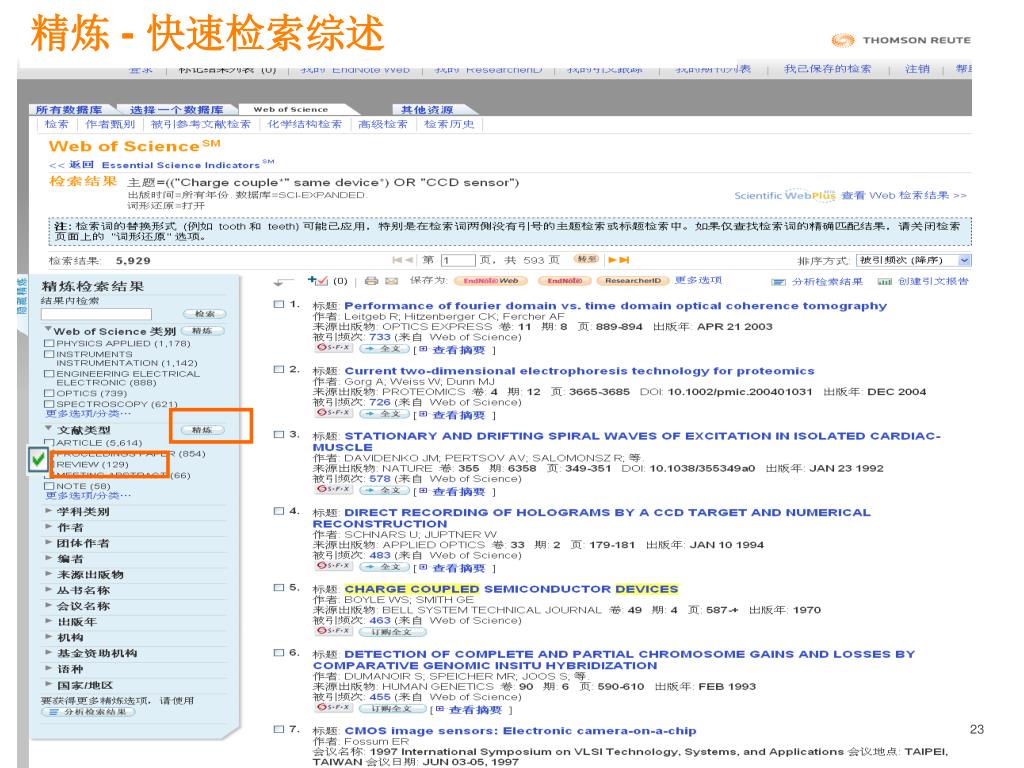This screenshot has height=768, width=1024.
Task: Select checkbox for result 4
Action: pyautogui.click(x=279, y=511)
